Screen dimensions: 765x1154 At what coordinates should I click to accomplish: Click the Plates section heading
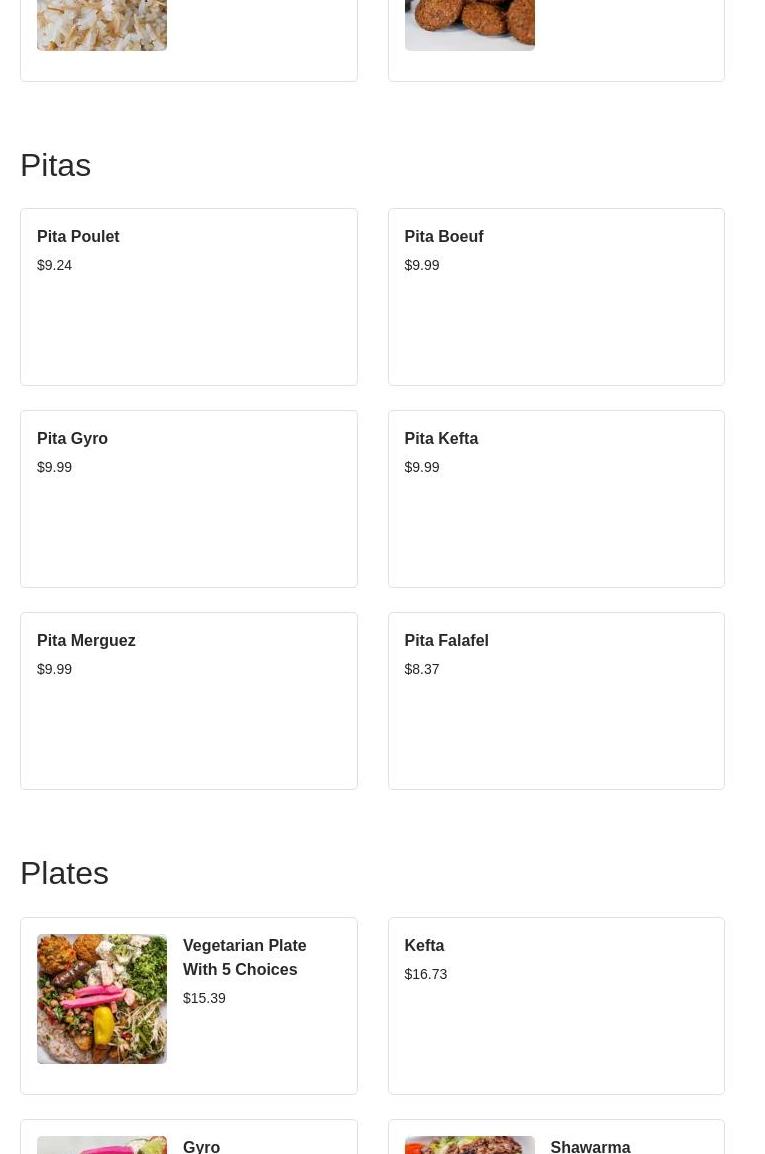tap(64, 873)
